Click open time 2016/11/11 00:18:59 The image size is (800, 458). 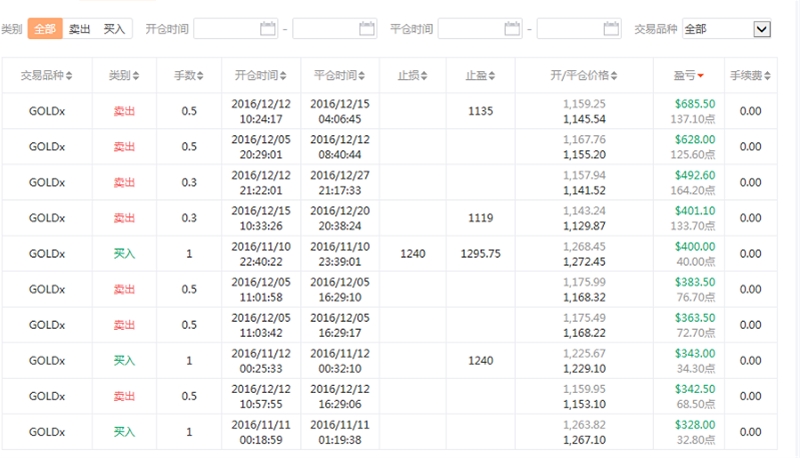point(261,432)
